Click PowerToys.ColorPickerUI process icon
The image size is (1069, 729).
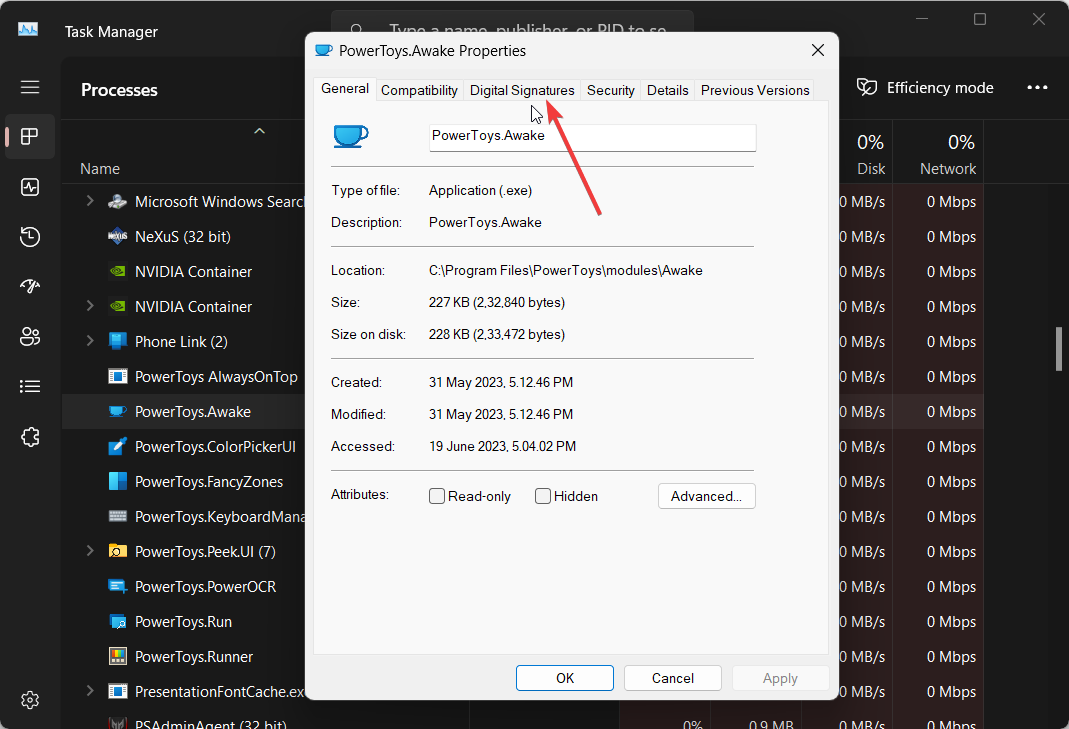[x=117, y=447]
